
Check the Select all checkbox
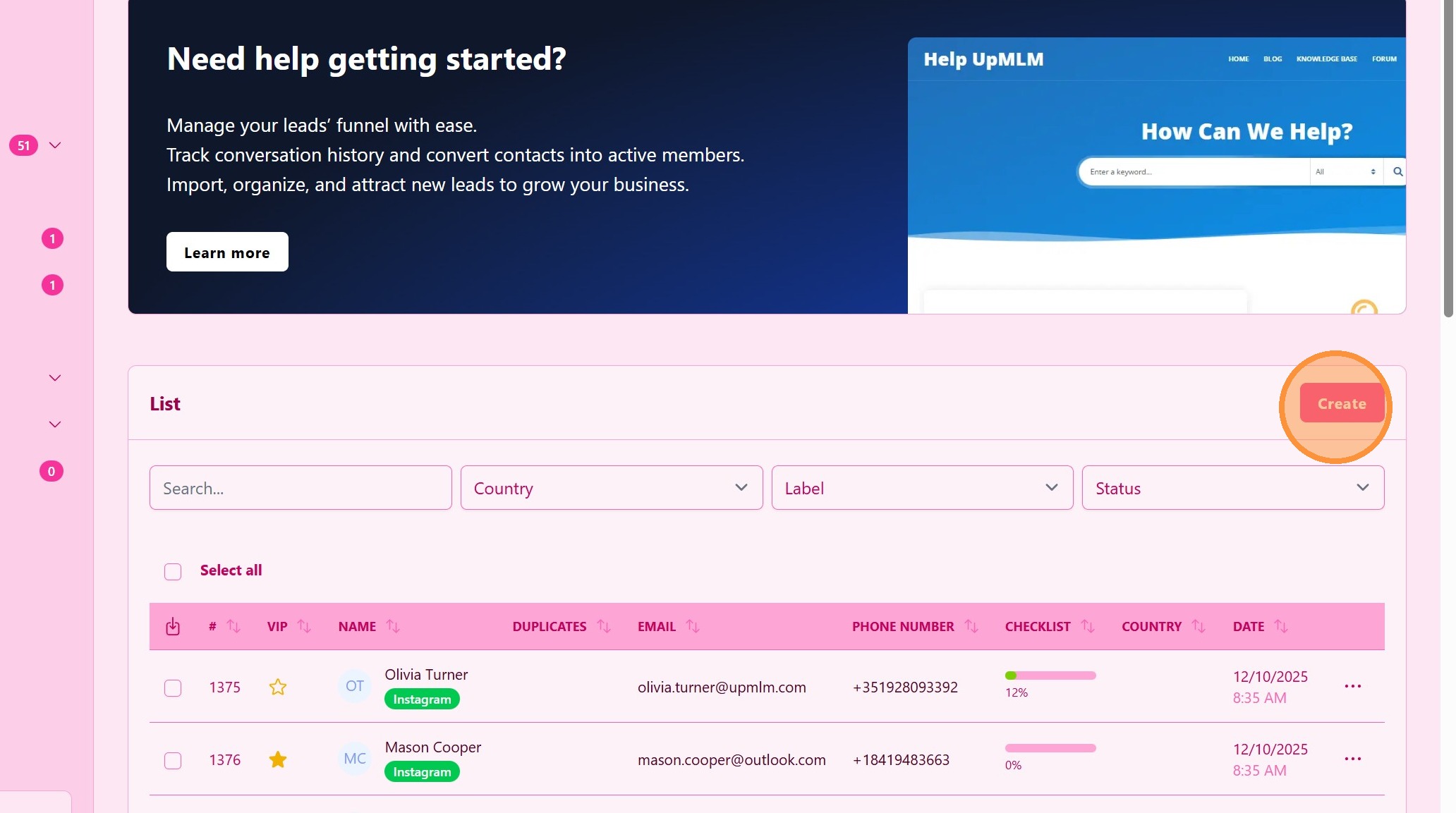tap(173, 571)
